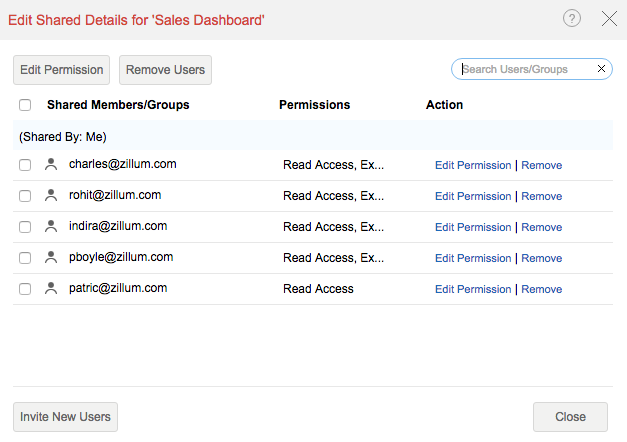
Task: Edit permission for rohit@zillum.com
Action: 472,196
